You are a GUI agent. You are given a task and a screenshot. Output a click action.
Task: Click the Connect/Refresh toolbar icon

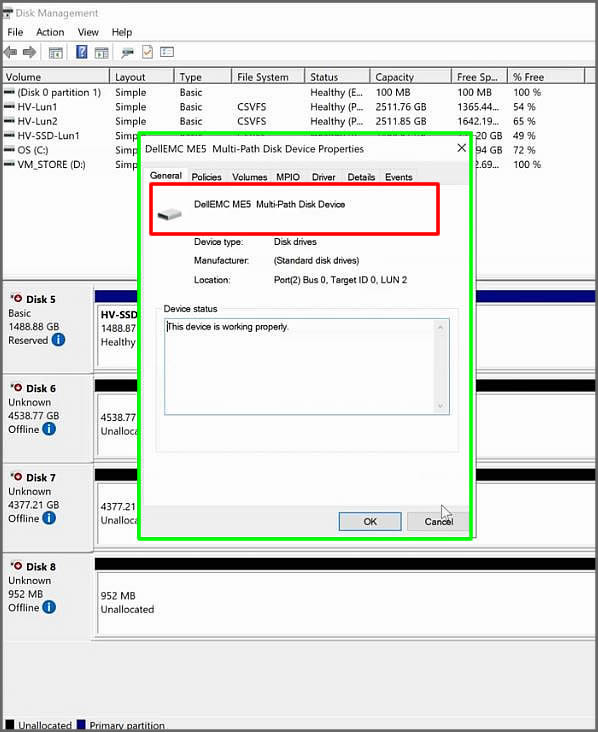pyautogui.click(x=127, y=53)
